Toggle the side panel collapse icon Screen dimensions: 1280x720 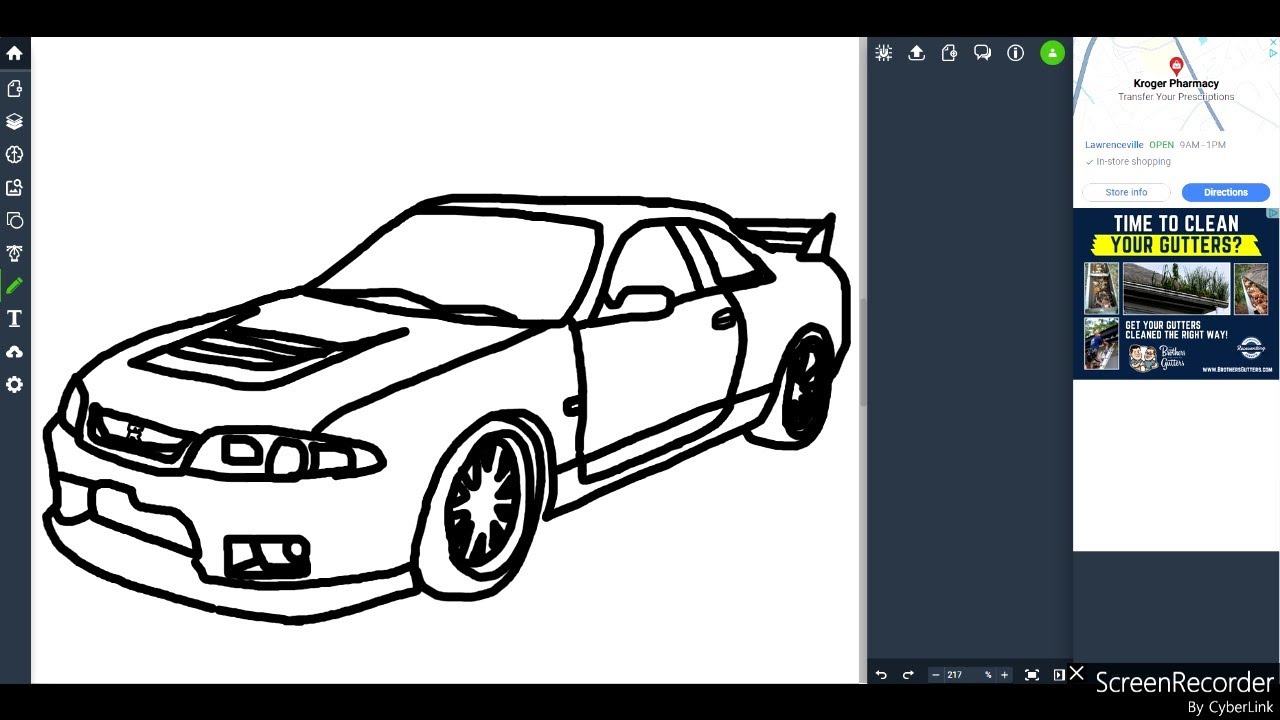pyautogui.click(x=1059, y=675)
